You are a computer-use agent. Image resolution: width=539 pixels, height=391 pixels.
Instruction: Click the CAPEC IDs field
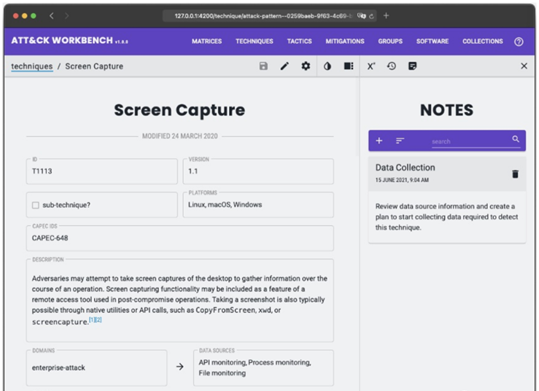pos(180,238)
